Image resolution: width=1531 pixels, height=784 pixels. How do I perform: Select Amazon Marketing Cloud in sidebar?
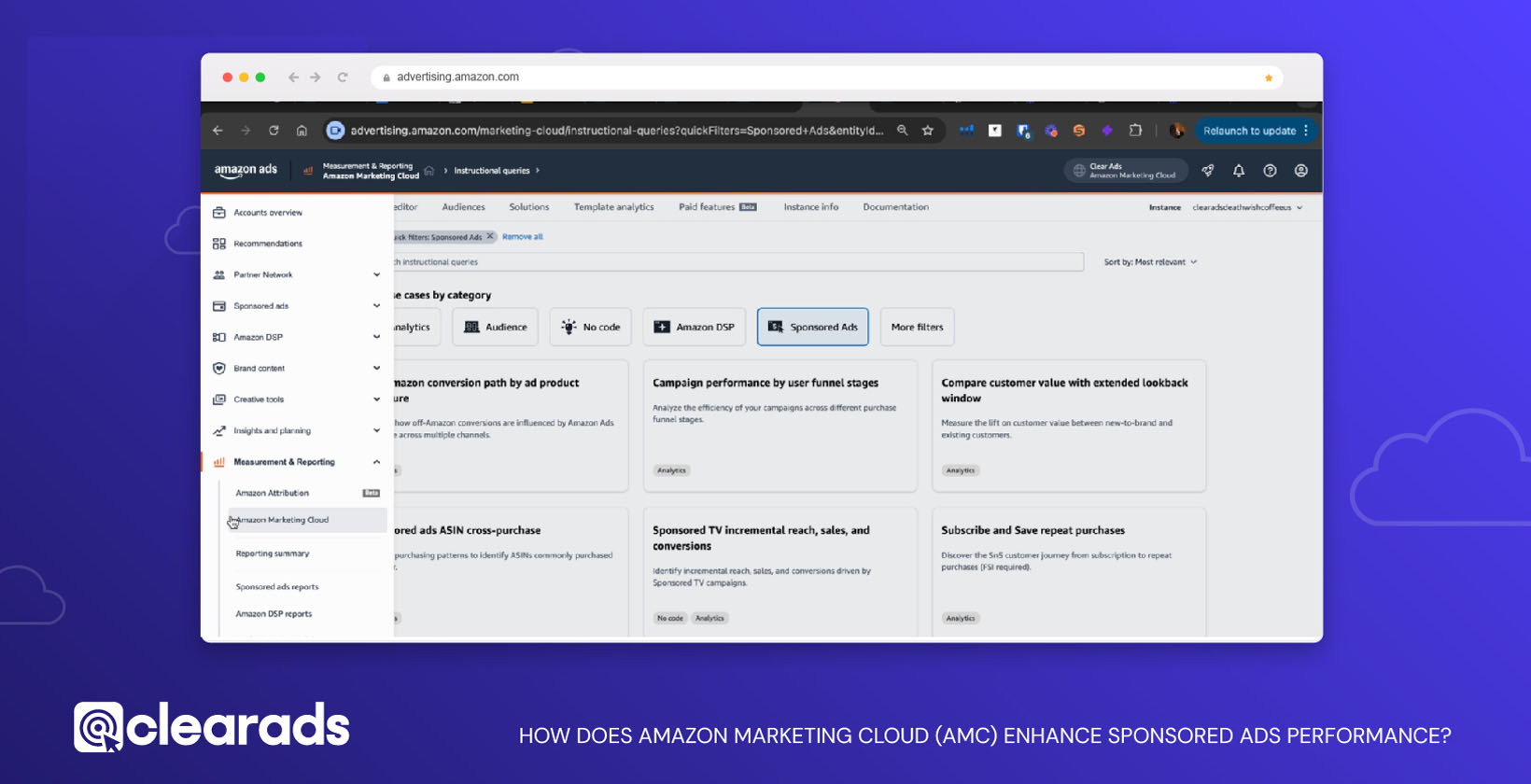tap(306, 520)
